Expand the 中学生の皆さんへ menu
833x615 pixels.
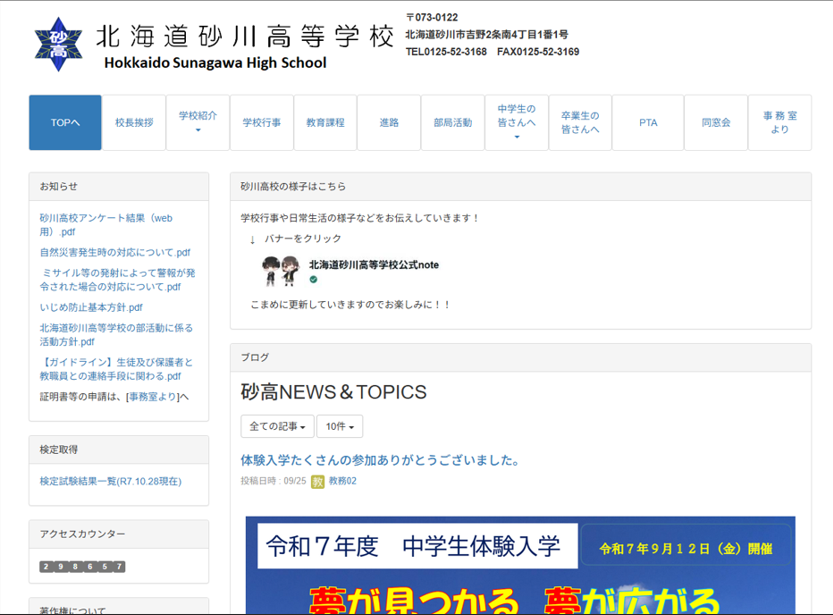tap(516, 122)
